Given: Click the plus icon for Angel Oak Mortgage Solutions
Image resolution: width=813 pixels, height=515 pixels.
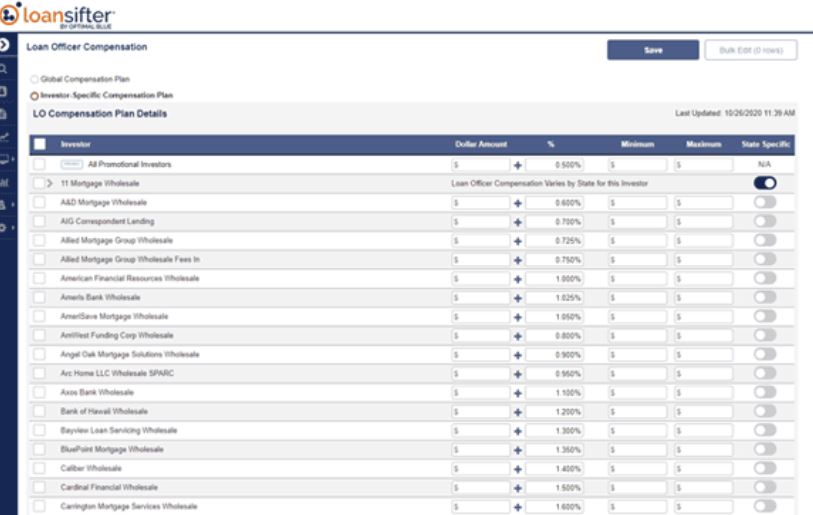Looking at the screenshot, I should coord(517,355).
